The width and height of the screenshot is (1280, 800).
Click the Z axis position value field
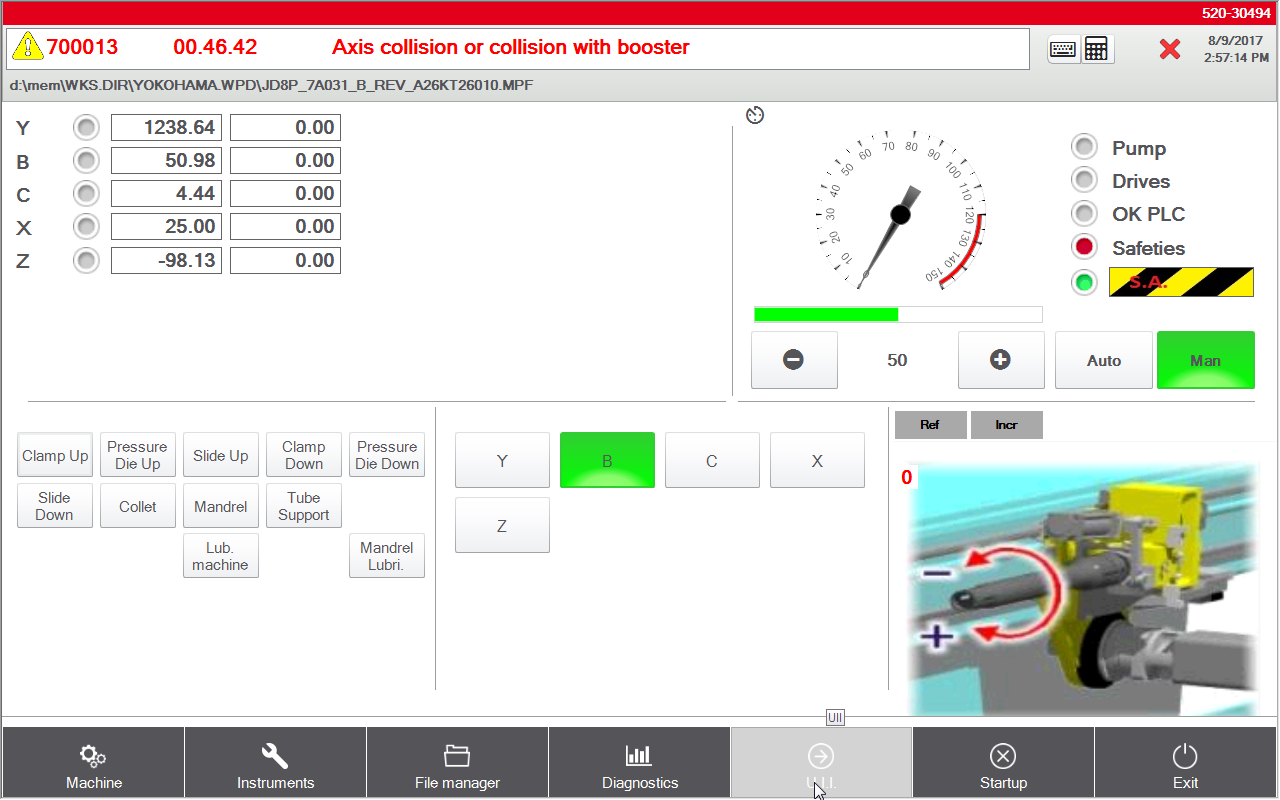[x=166, y=261]
